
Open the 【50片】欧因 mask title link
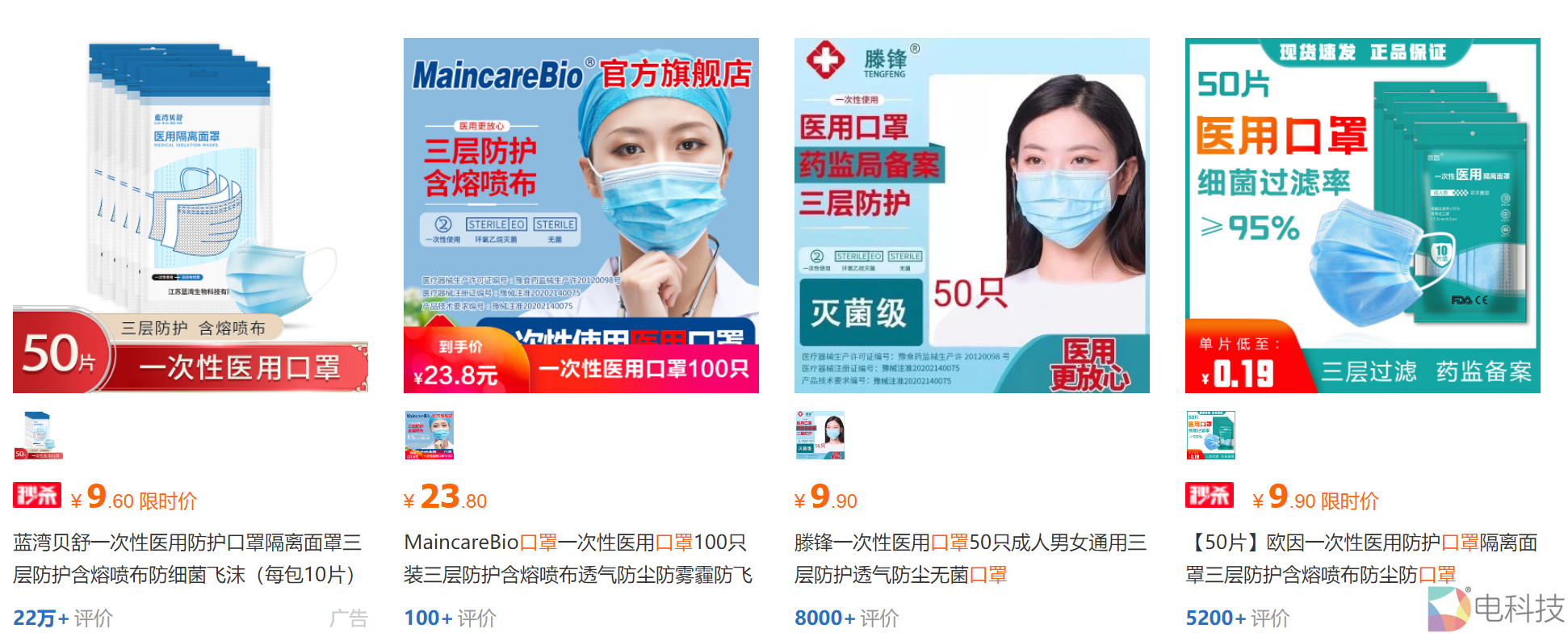click(1361, 559)
